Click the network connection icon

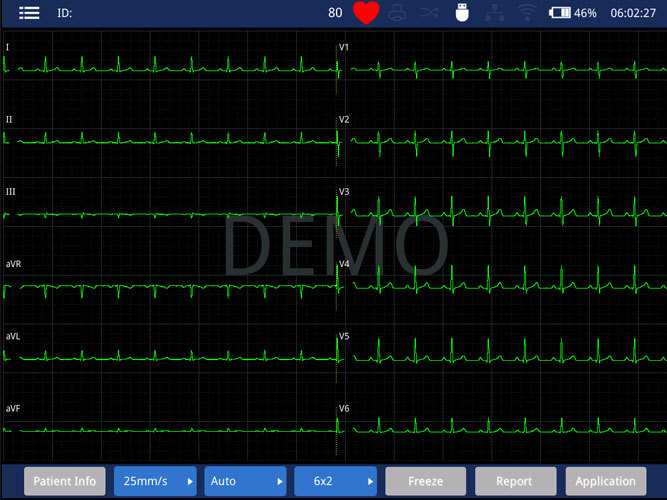[493, 13]
